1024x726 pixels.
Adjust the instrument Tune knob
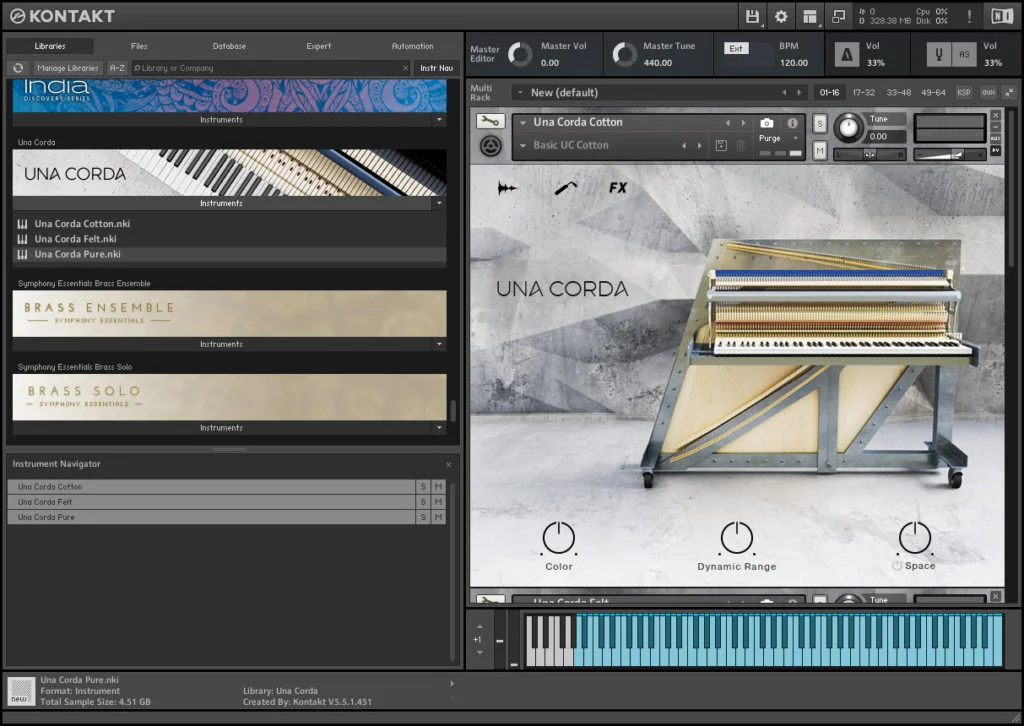848,127
